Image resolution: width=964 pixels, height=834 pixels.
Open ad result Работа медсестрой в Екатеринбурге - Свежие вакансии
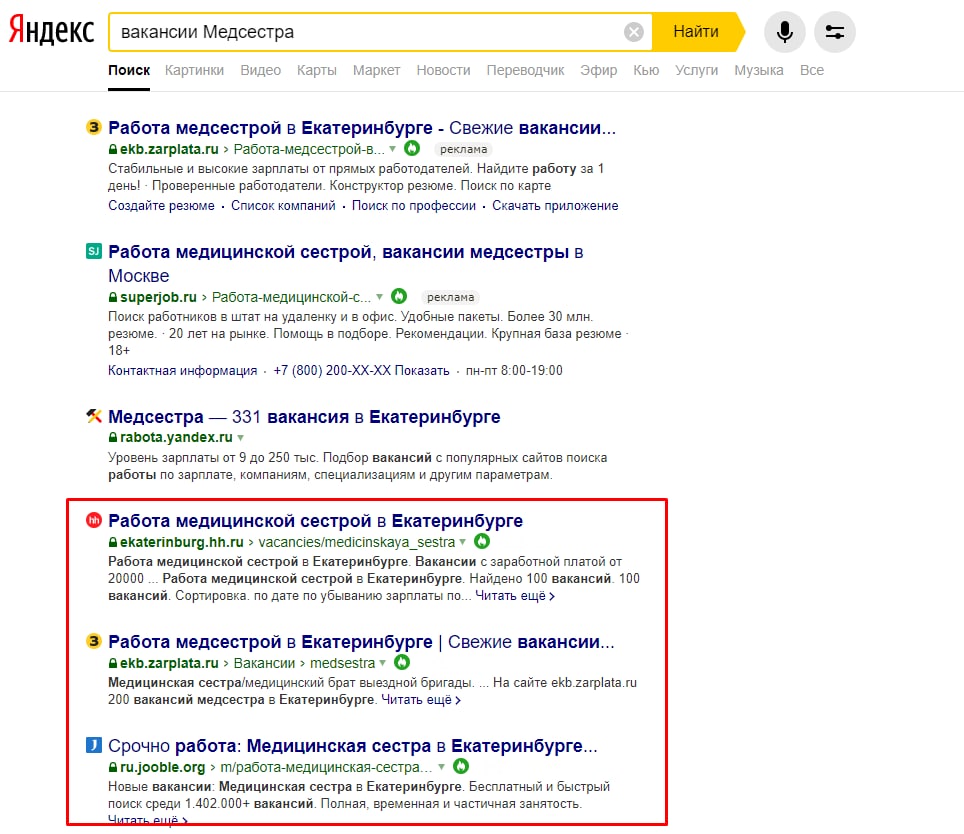(362, 128)
